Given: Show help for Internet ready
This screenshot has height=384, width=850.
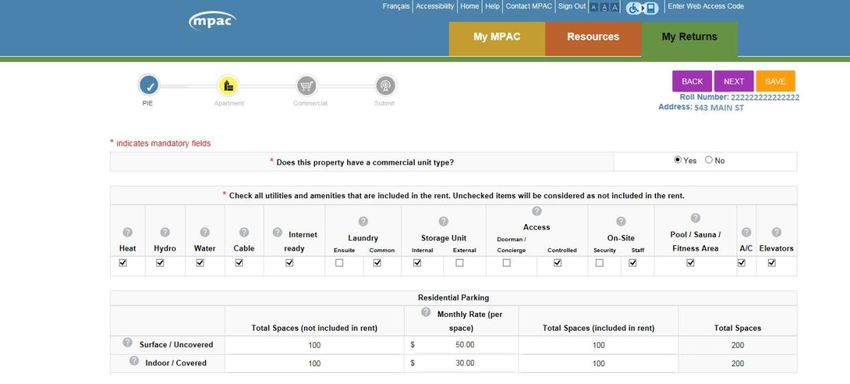Looking at the screenshot, I should 277,232.
